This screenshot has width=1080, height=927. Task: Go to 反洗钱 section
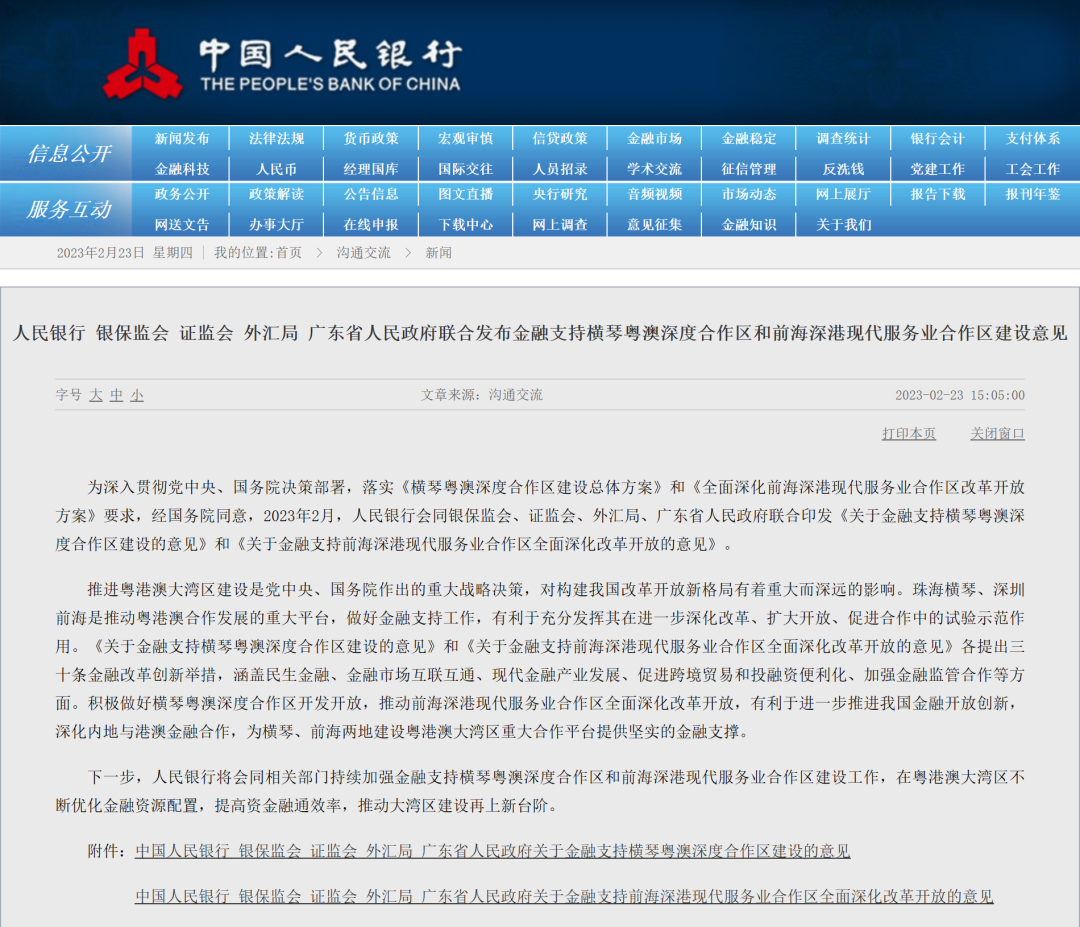click(x=844, y=169)
